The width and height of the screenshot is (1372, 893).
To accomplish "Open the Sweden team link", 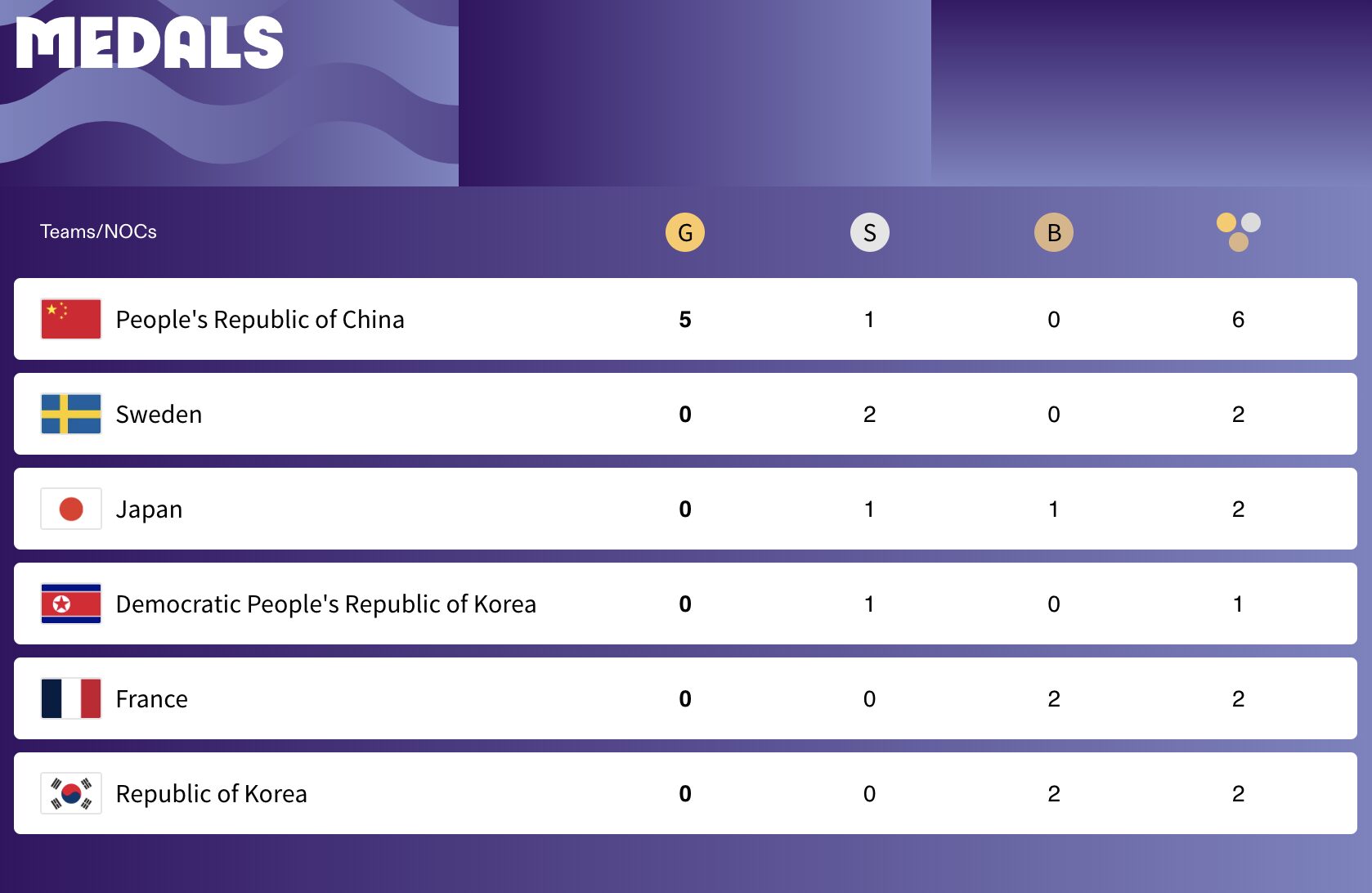I will [159, 414].
